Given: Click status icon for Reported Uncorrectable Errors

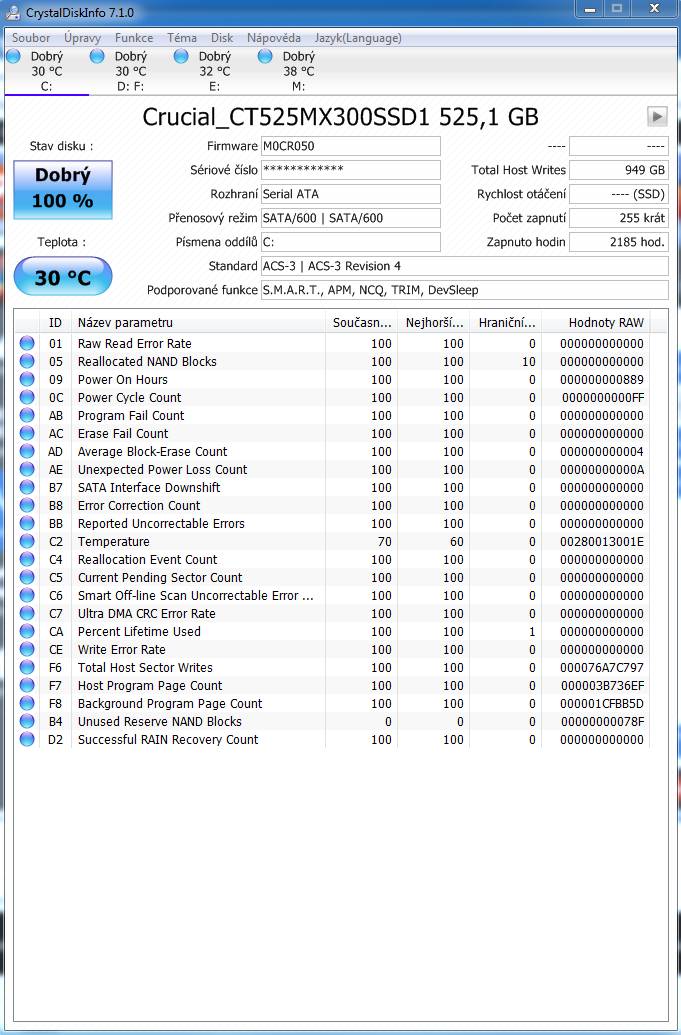Looking at the screenshot, I should 27,523.
